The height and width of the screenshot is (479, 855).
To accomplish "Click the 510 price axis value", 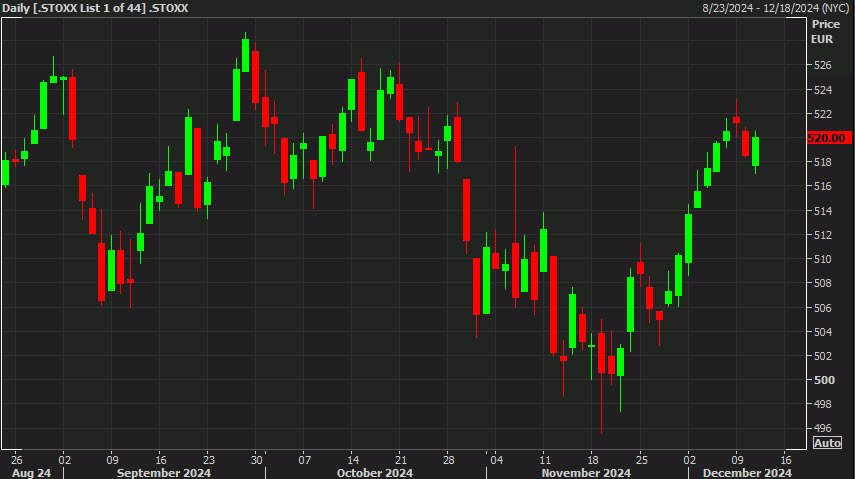I will (x=822, y=259).
